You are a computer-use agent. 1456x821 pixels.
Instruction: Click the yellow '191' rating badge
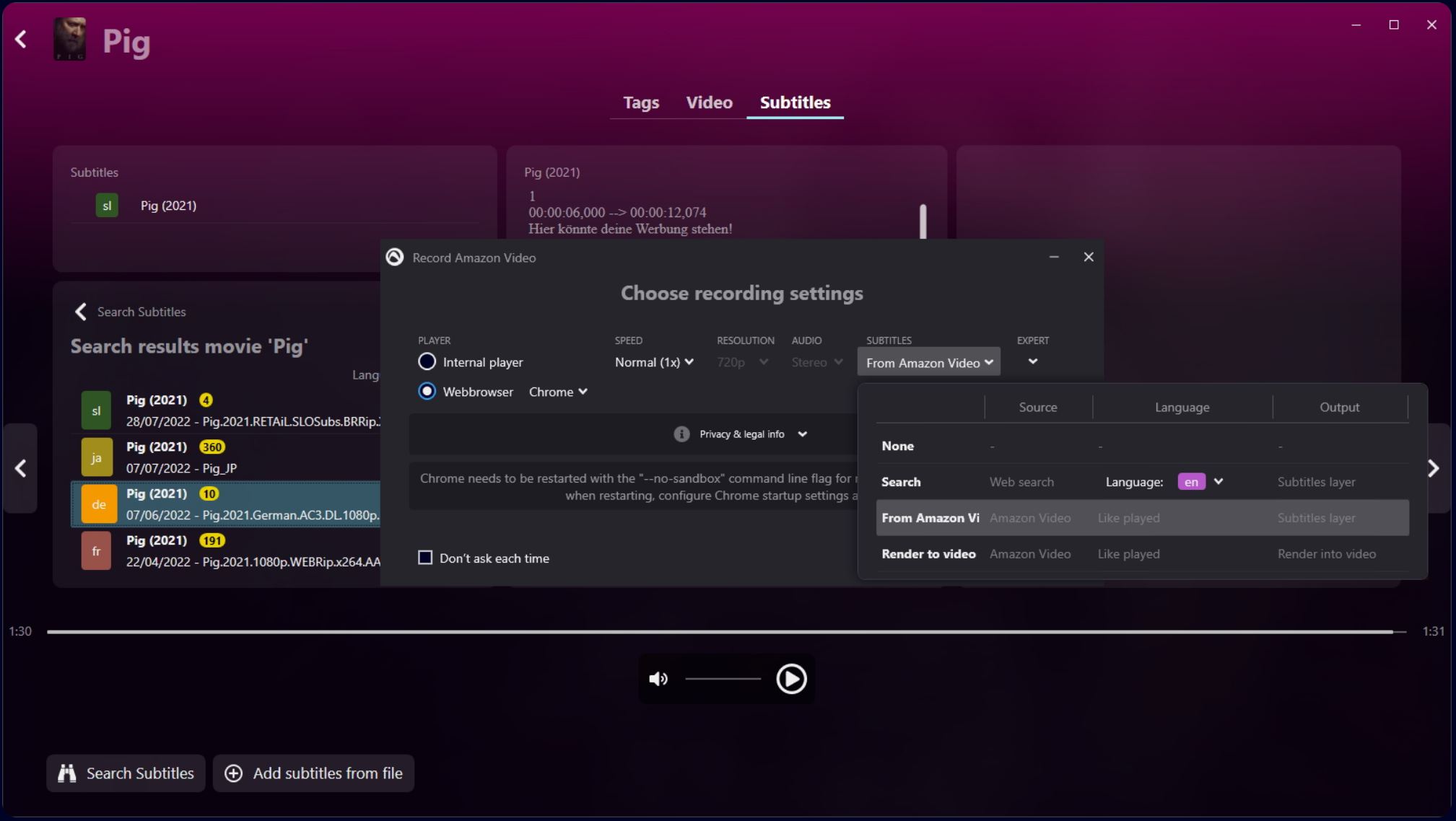coord(212,541)
